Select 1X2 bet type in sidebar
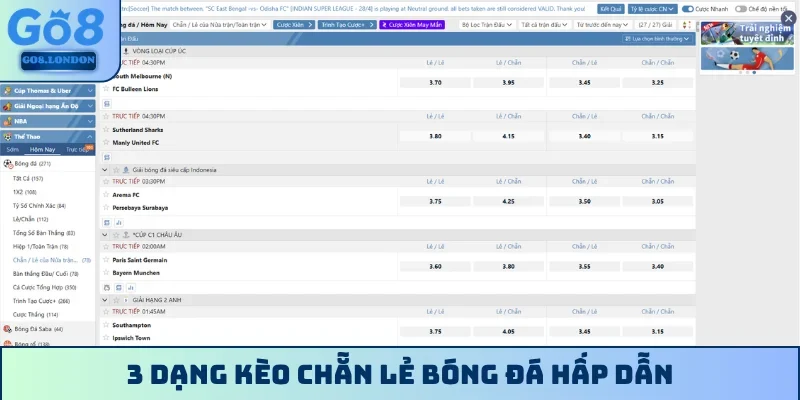 [x=24, y=192]
